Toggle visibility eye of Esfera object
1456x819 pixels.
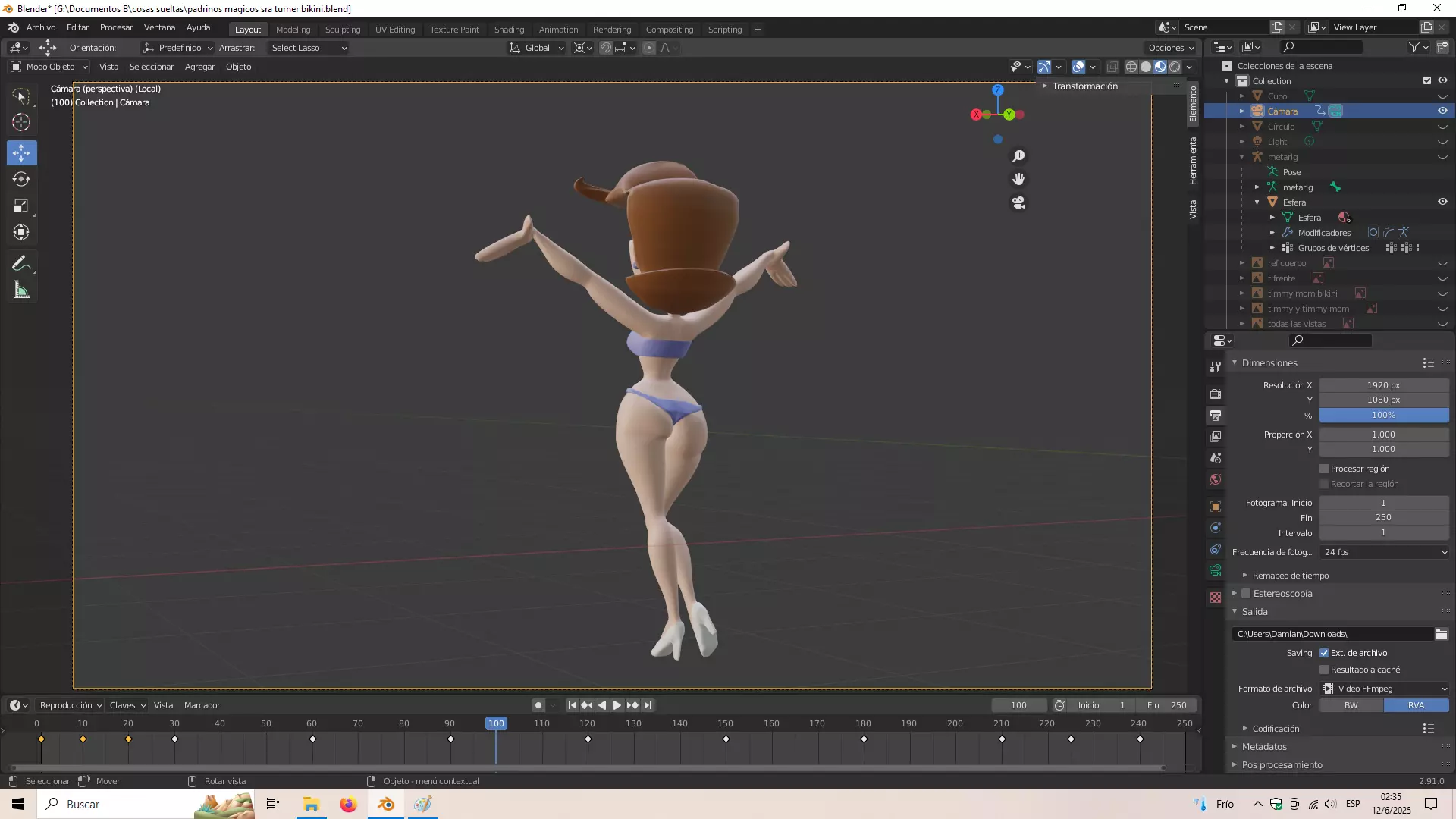coord(1442,202)
